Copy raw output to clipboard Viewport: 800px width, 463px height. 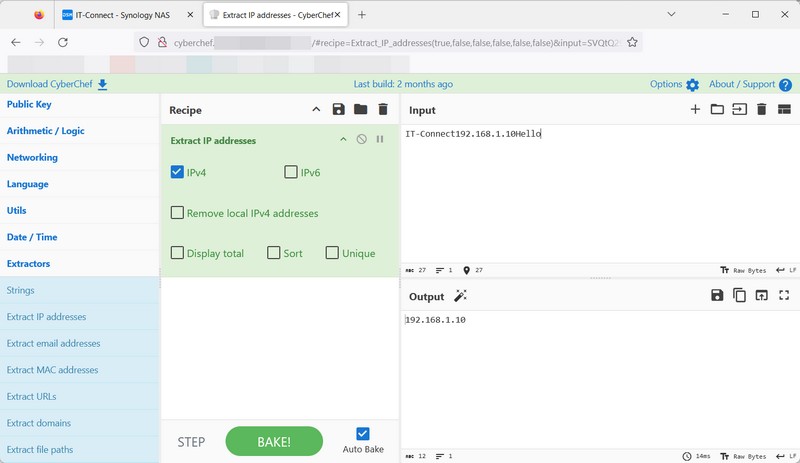[739, 295]
